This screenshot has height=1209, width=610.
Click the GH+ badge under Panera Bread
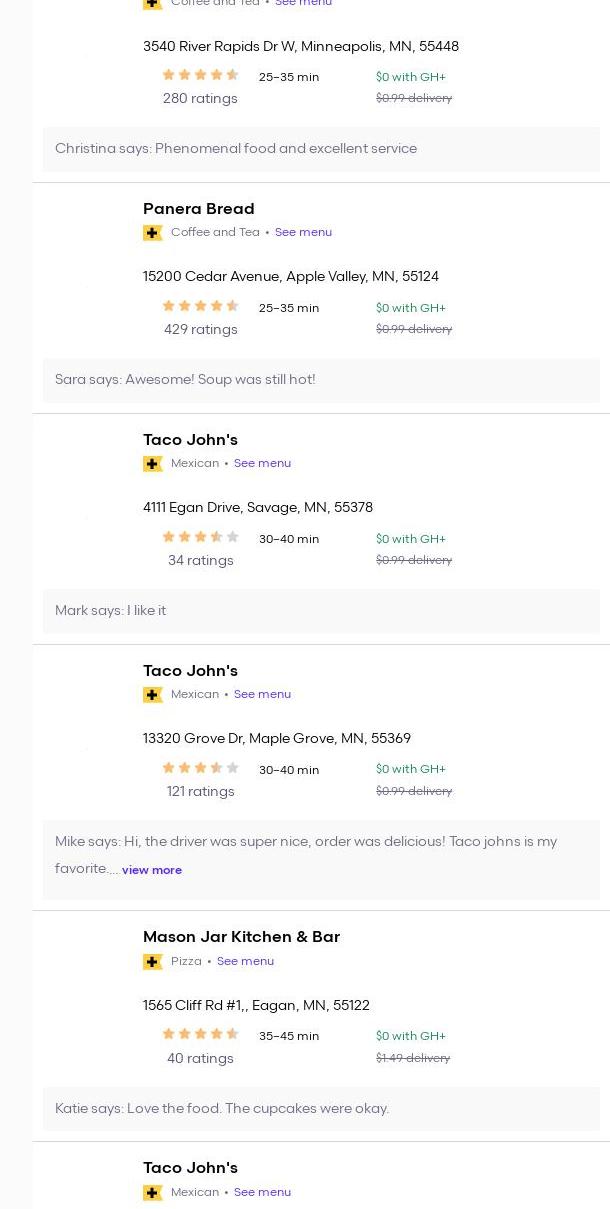(153, 233)
